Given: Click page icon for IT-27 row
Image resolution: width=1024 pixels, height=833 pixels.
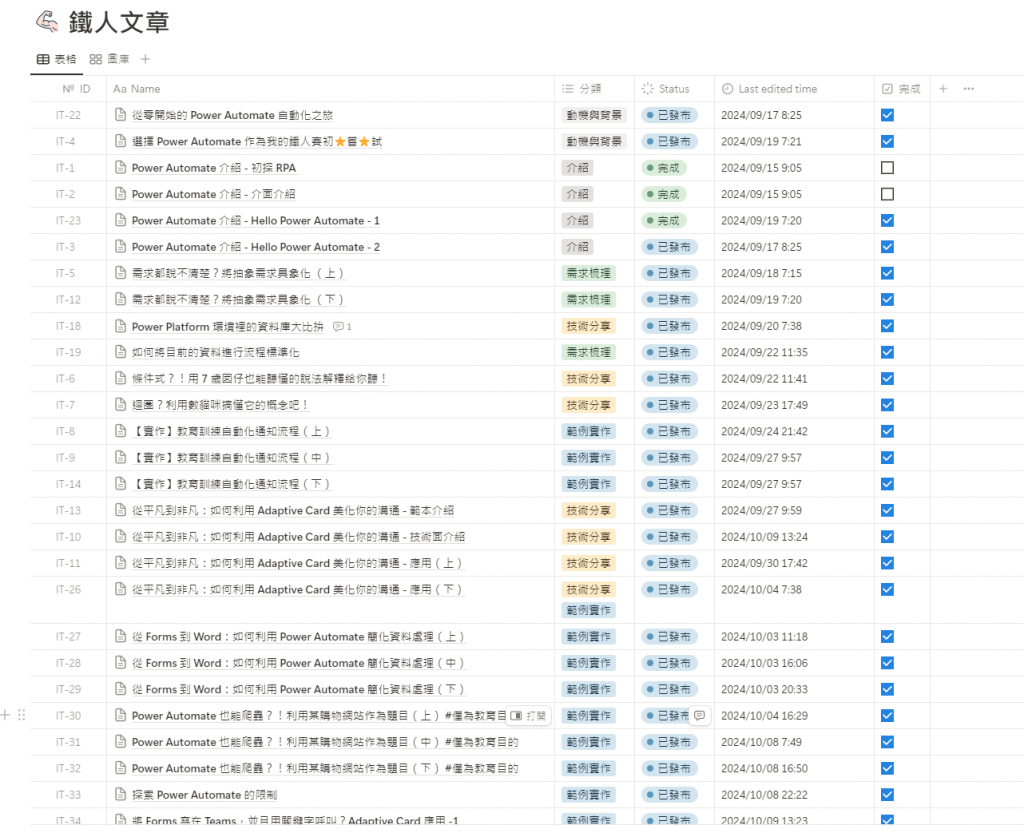Looking at the screenshot, I should (120, 636).
